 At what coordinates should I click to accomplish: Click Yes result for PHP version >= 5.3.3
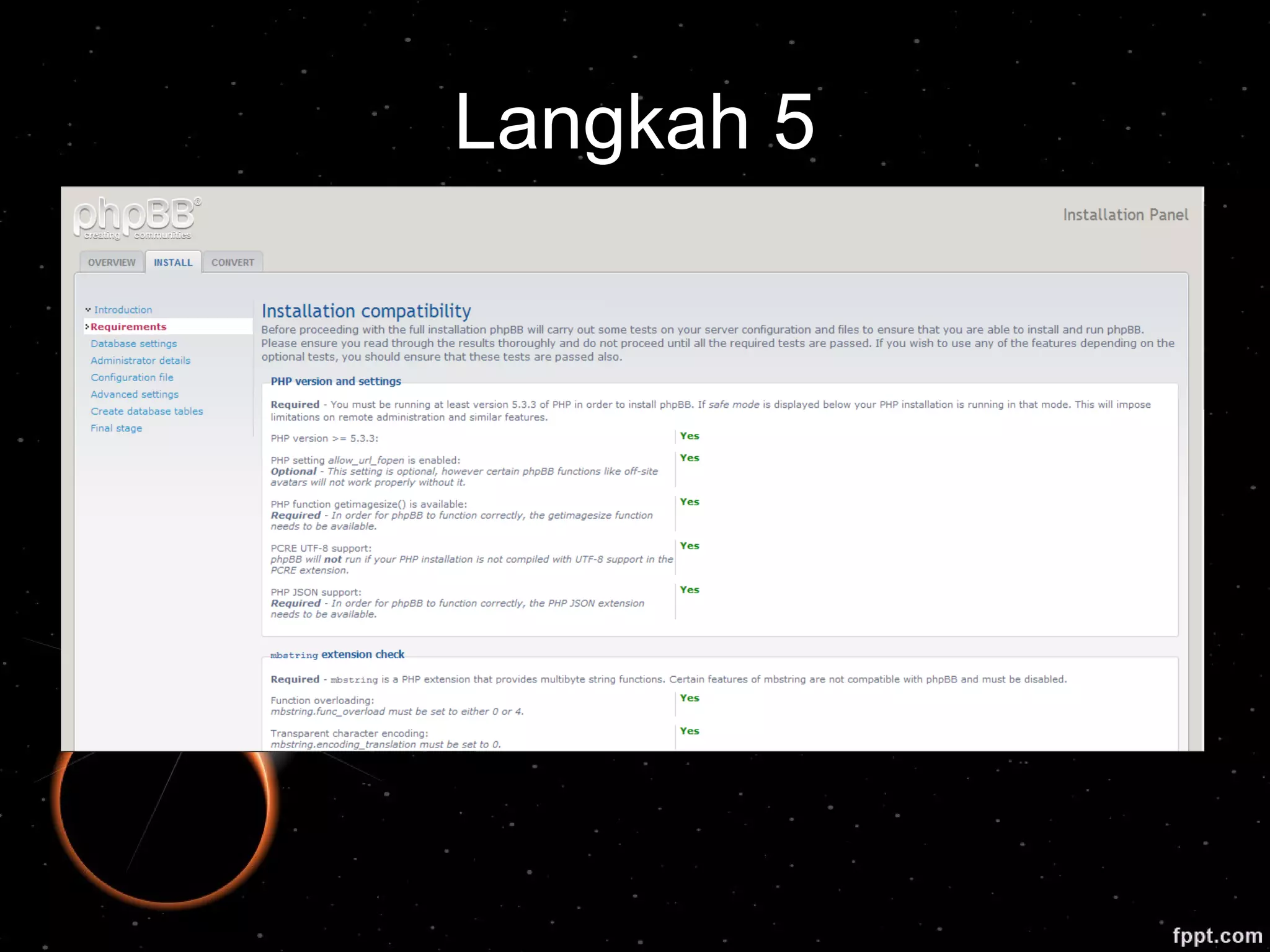pos(690,436)
